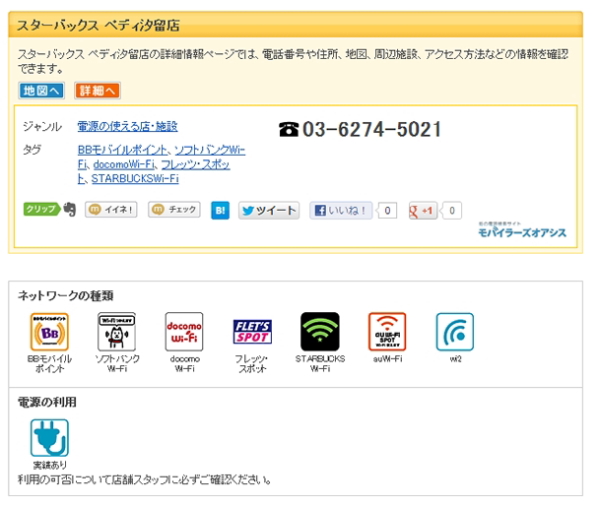Screen dimensions: 600x506
Task: Click the mixi イイネ! button
Action: tap(111, 210)
